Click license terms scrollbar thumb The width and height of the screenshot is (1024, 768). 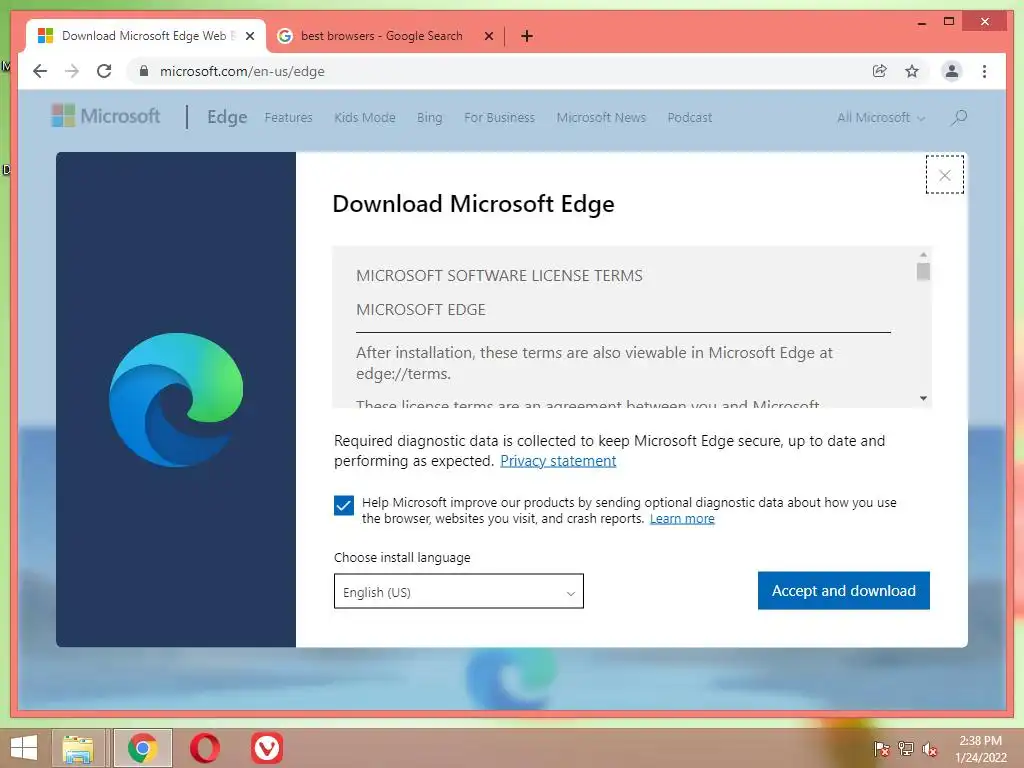click(923, 271)
